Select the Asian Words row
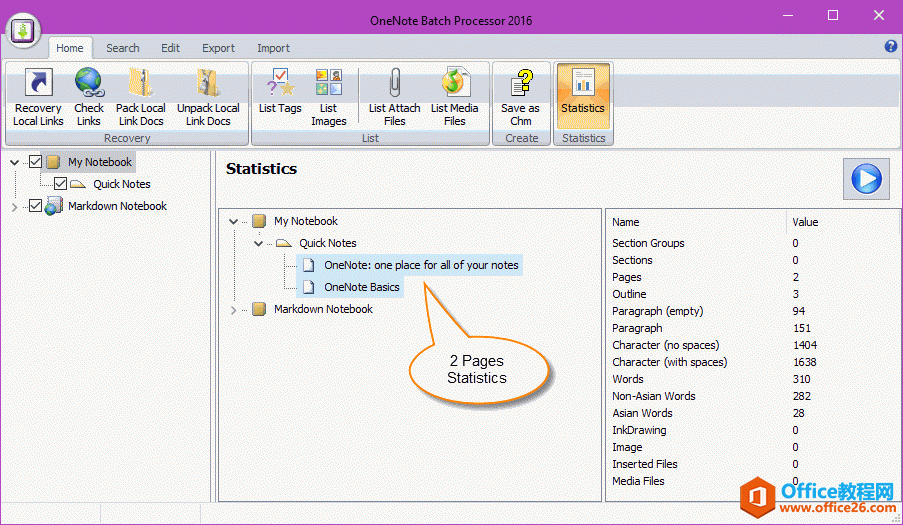The width and height of the screenshot is (903, 525). [752, 413]
